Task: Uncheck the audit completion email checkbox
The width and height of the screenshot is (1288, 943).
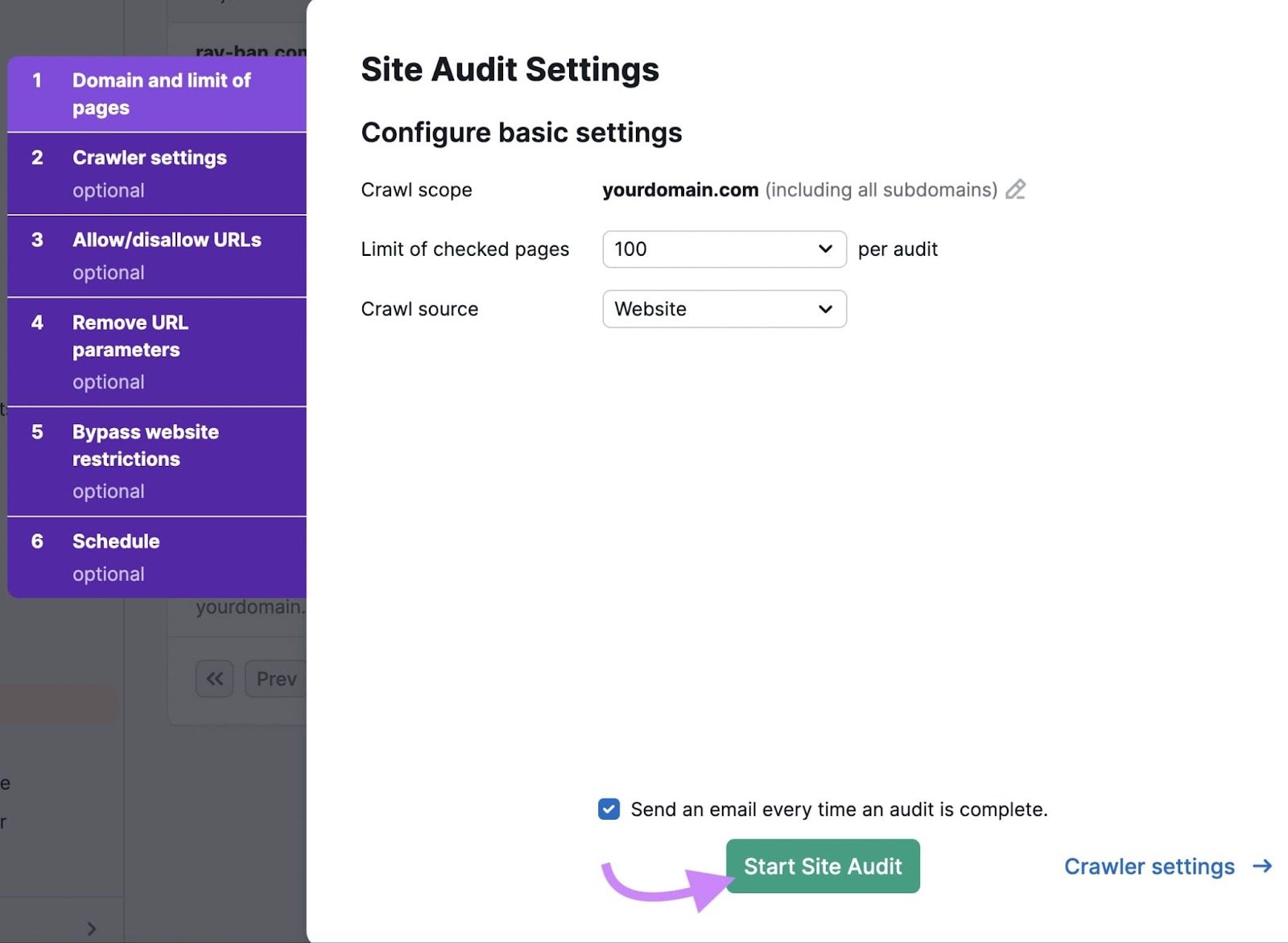Action: point(609,809)
